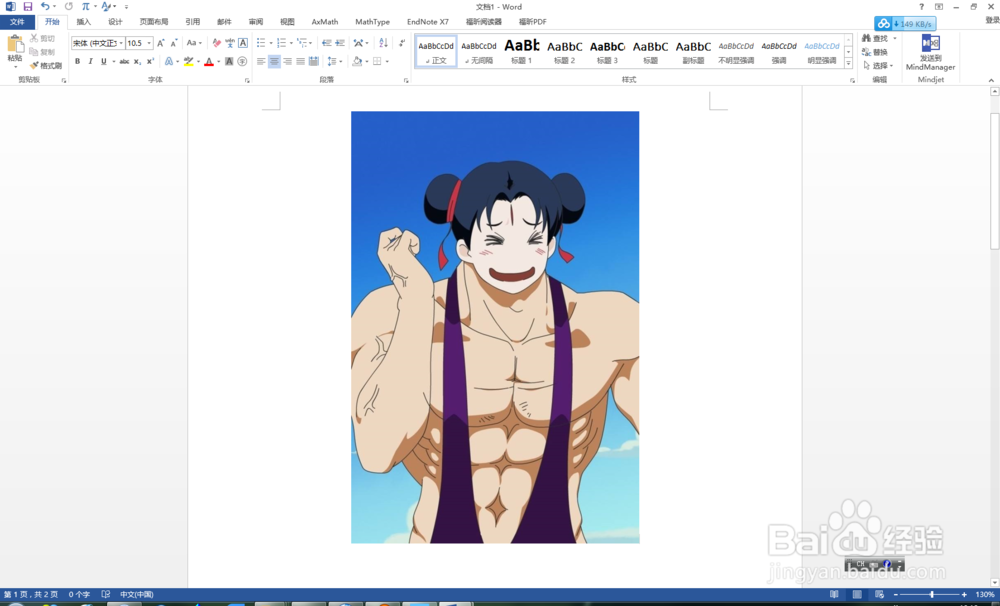Open the File (文件) tab
The image size is (1000, 606).
coord(17,22)
